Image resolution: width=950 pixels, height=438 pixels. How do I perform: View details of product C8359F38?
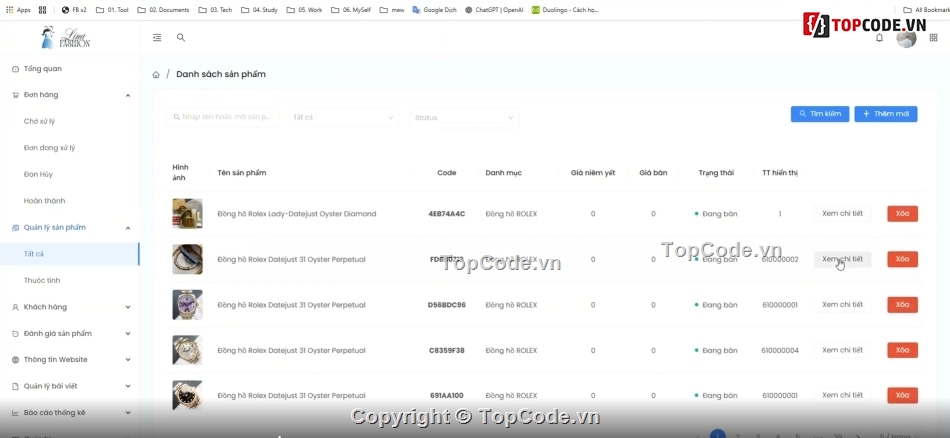pos(842,350)
